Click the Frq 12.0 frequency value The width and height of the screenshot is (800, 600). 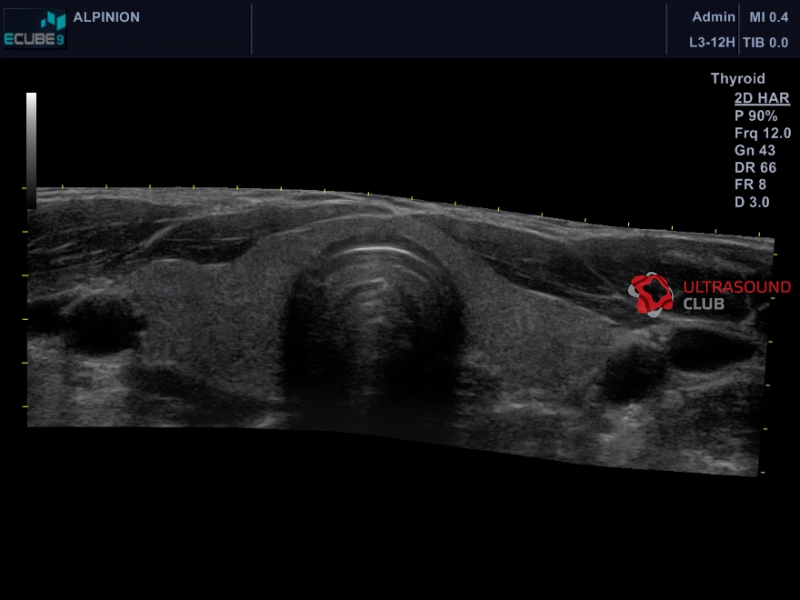[x=762, y=133]
